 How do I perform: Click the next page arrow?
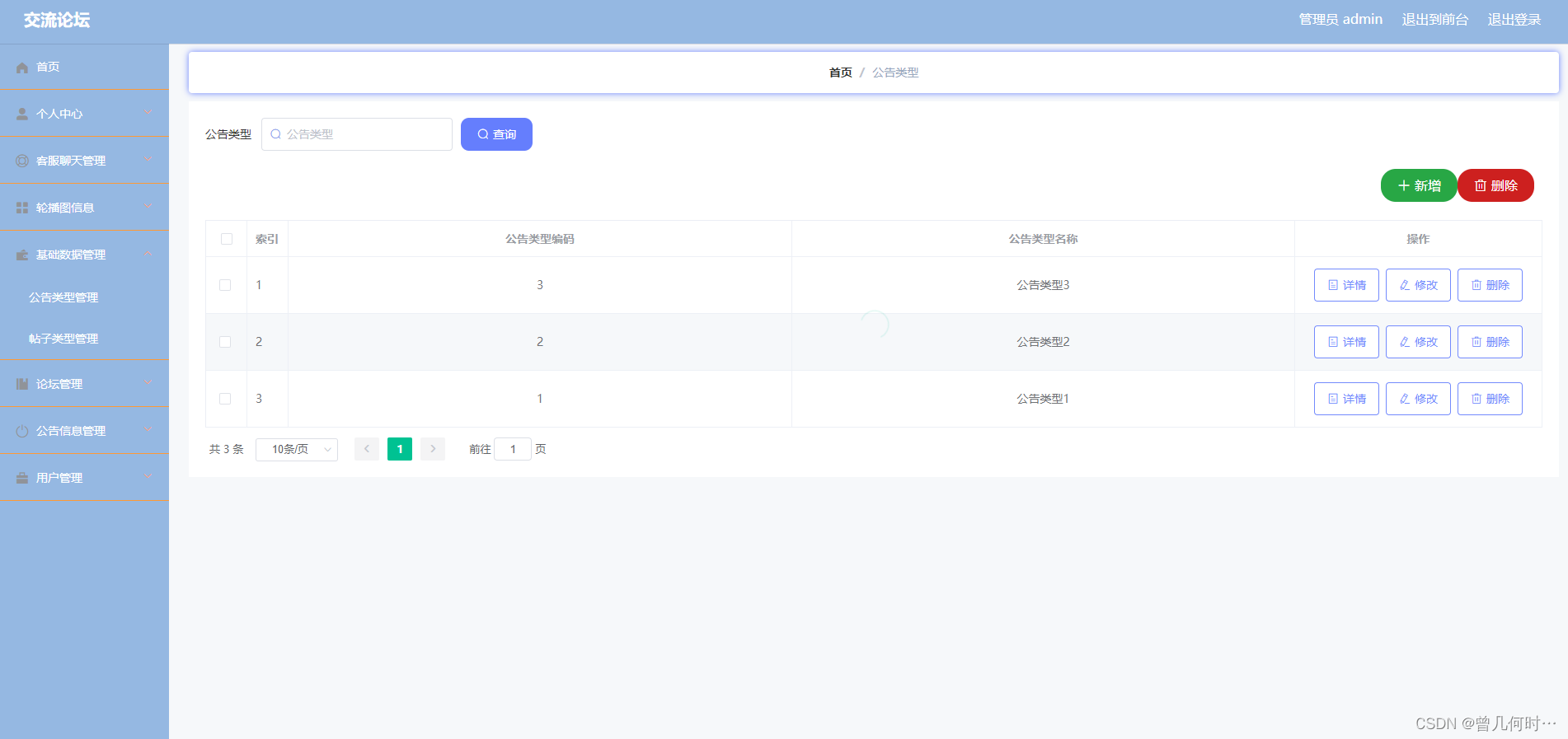[433, 449]
